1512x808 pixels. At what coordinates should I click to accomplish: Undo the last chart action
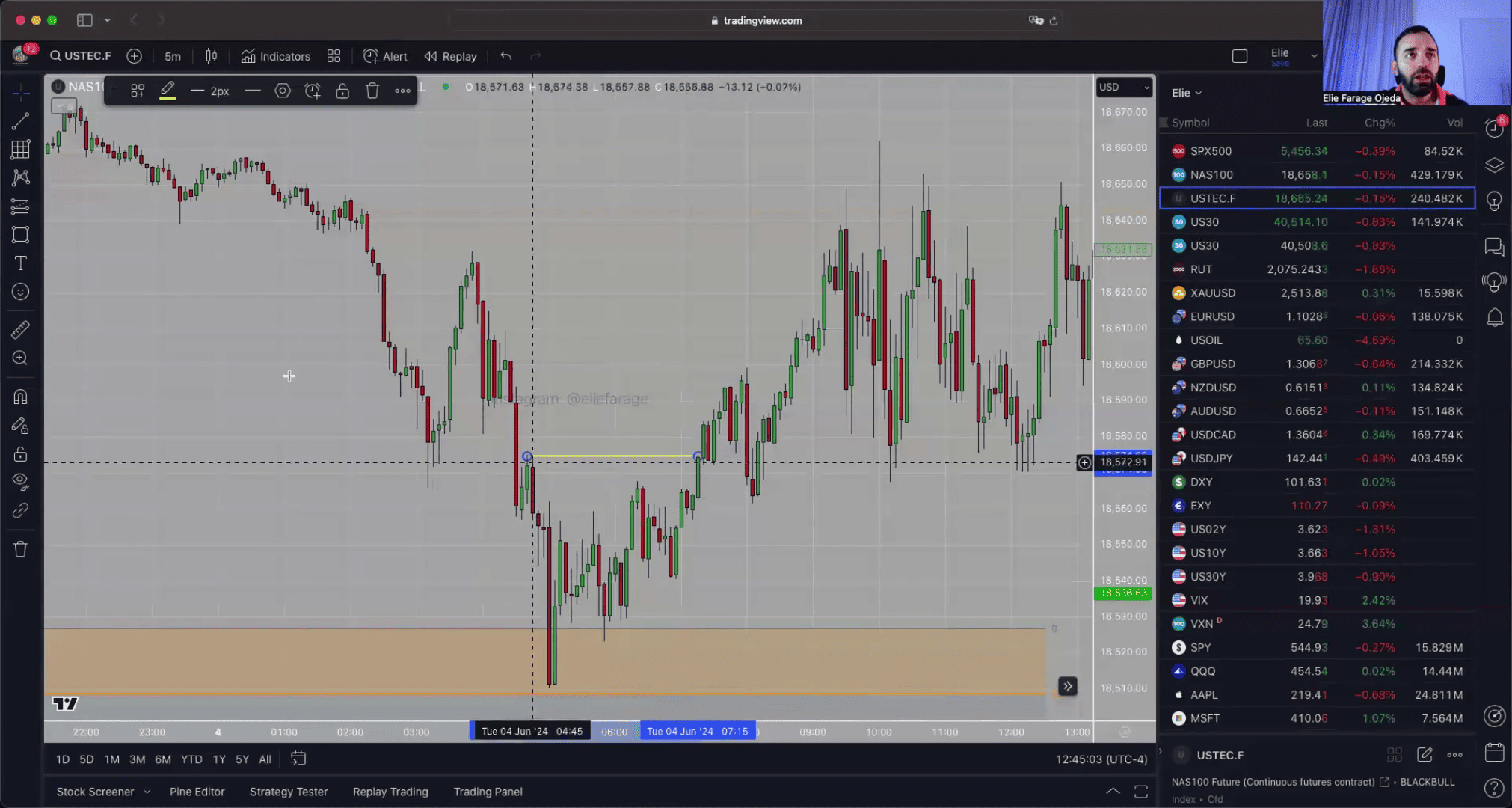pos(506,56)
